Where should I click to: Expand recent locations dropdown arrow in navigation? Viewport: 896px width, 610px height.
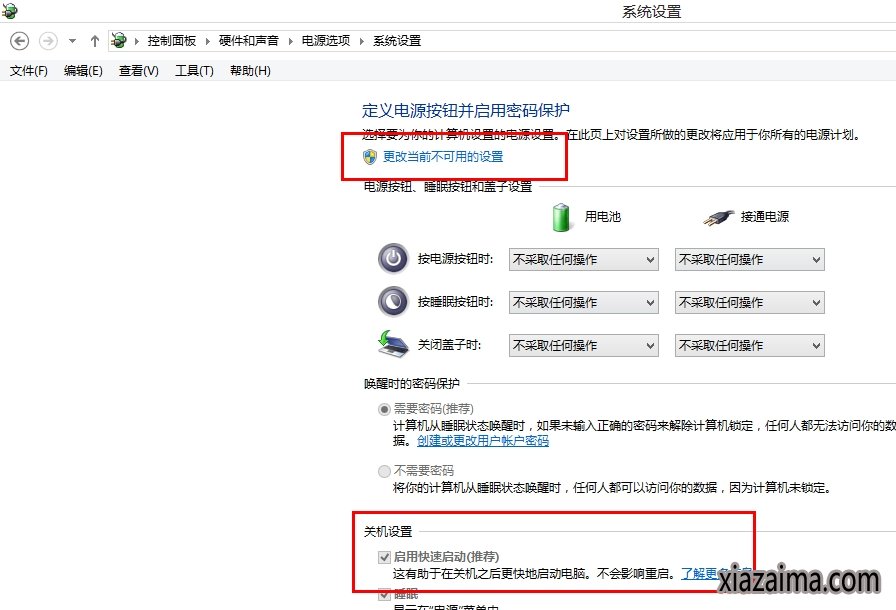click(72, 41)
